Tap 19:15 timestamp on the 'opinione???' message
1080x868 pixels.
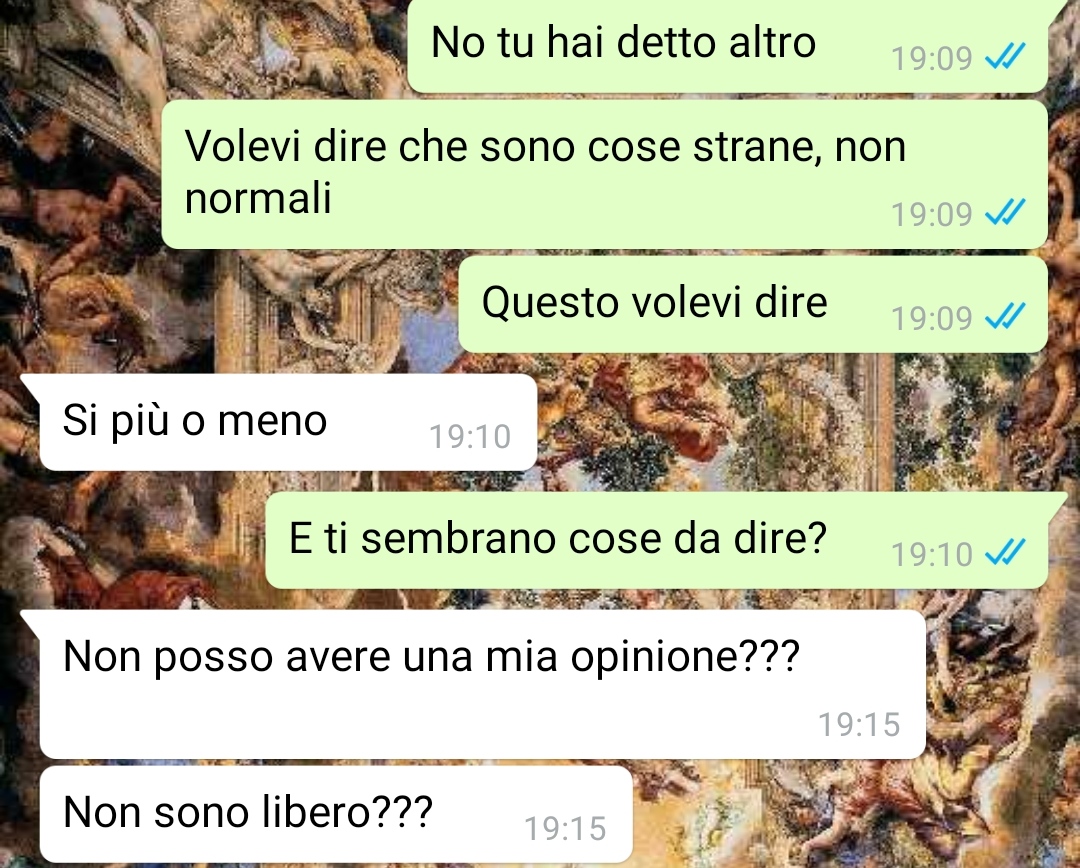pos(859,724)
